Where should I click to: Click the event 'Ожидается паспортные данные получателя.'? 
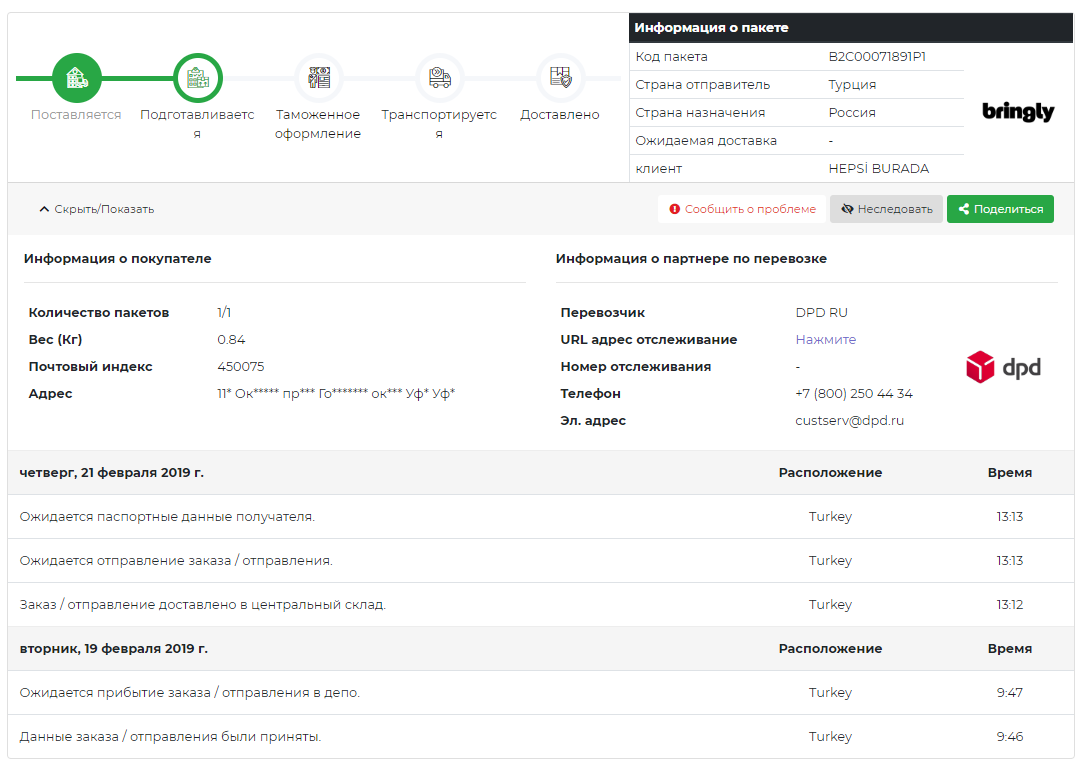pyautogui.click(x=167, y=517)
